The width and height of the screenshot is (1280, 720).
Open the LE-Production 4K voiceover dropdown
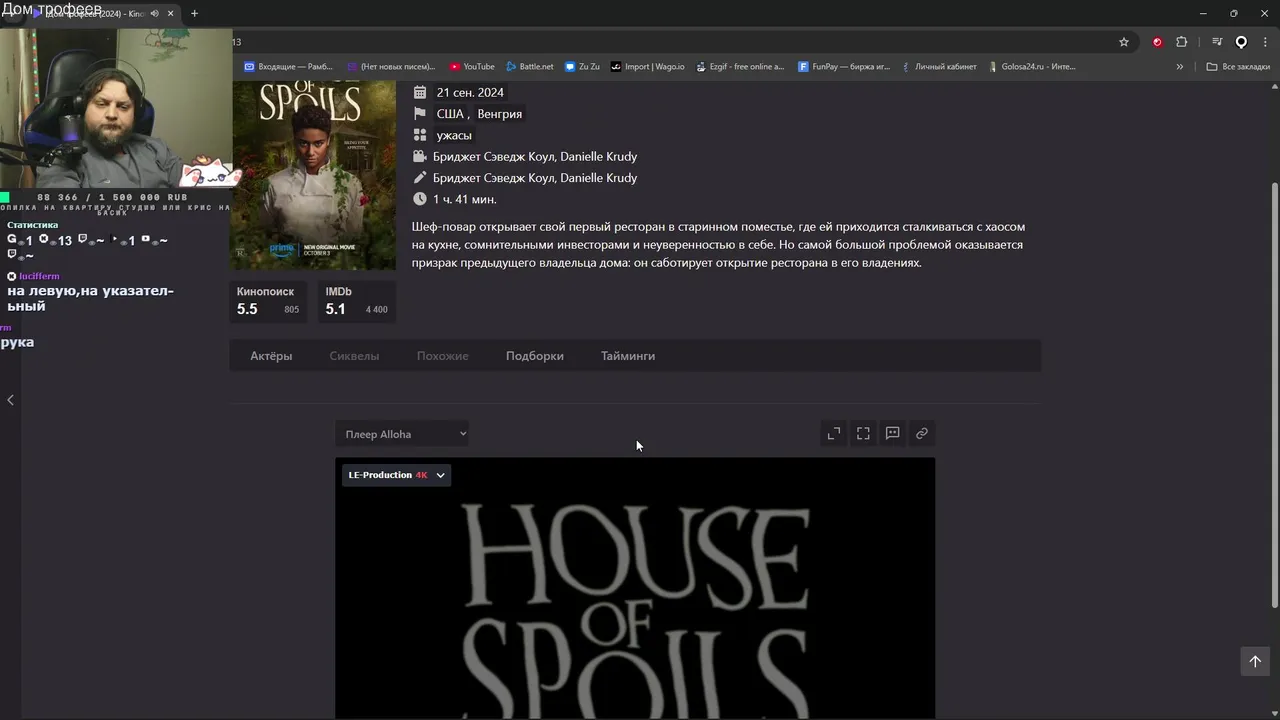pos(396,475)
